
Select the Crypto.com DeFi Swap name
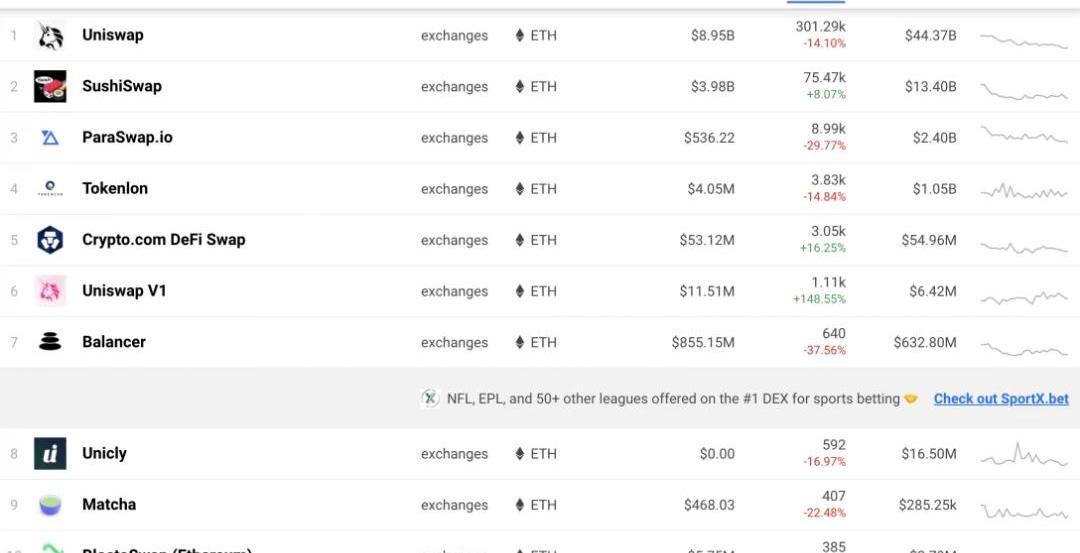pyautogui.click(x=164, y=240)
